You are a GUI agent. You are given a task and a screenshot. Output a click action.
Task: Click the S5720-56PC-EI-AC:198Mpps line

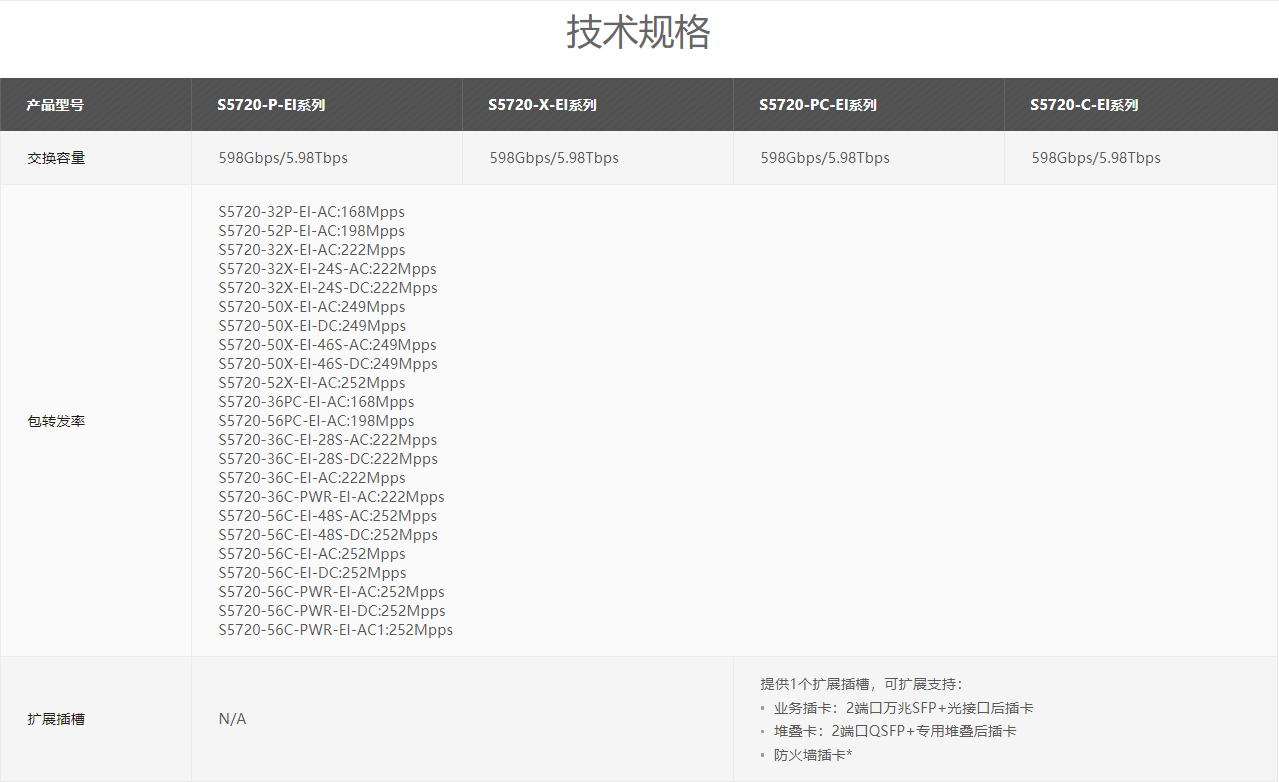click(x=316, y=421)
